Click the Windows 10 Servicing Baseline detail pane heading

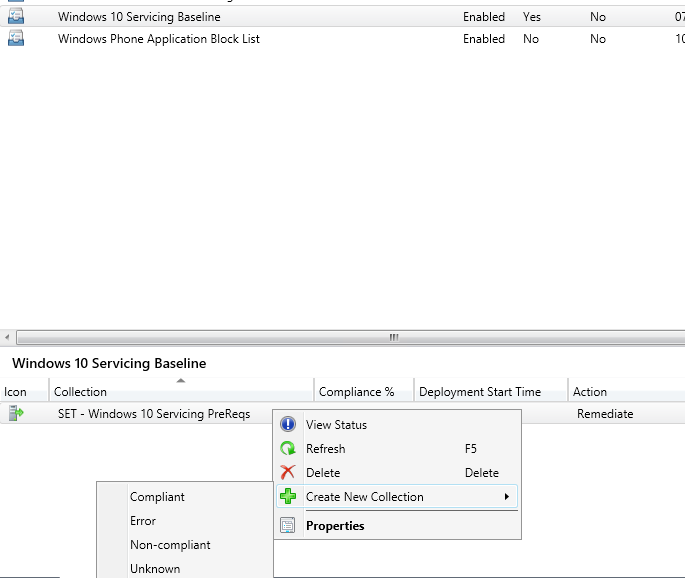(x=109, y=363)
